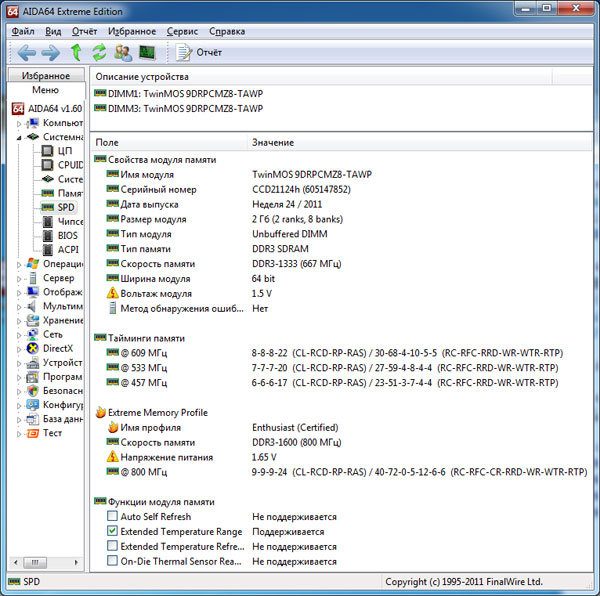
Task: Select the DIMM3 TwinMOS device row
Action: [179, 109]
